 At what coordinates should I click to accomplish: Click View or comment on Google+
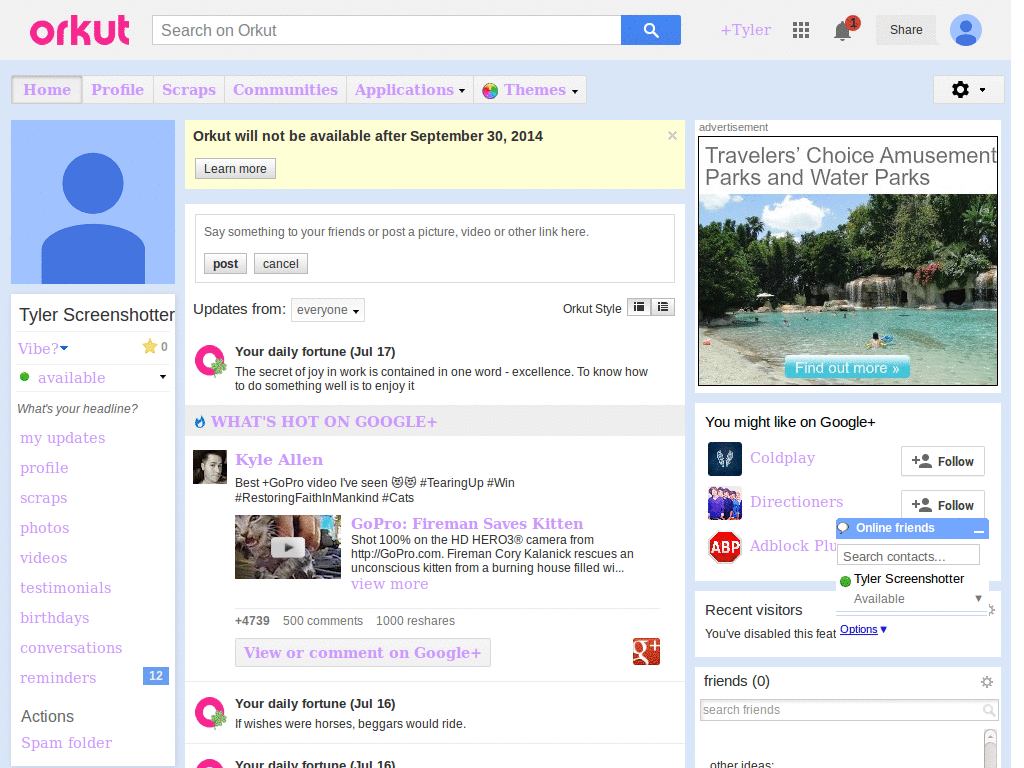[362, 652]
